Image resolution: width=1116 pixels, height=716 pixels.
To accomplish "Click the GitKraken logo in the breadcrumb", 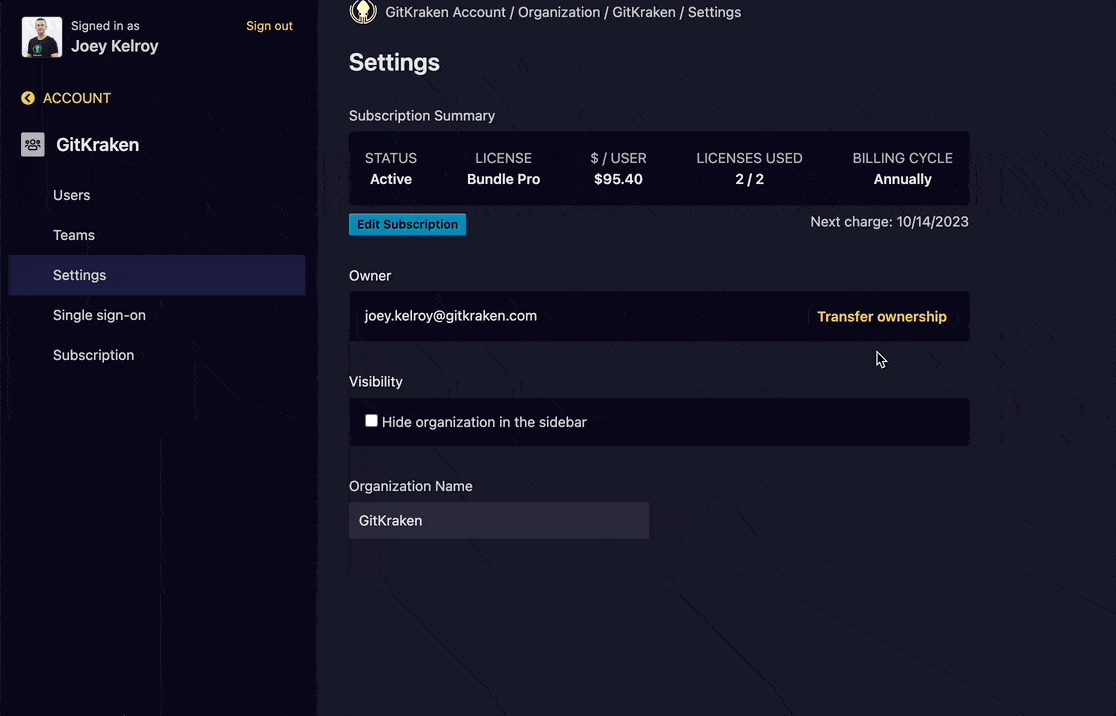I will [x=362, y=12].
